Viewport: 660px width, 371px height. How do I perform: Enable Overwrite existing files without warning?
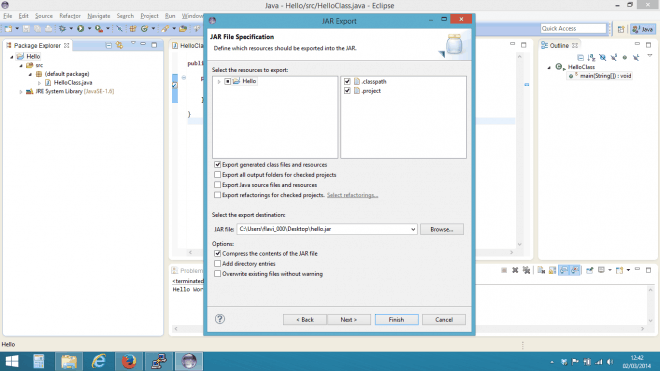pos(218,274)
